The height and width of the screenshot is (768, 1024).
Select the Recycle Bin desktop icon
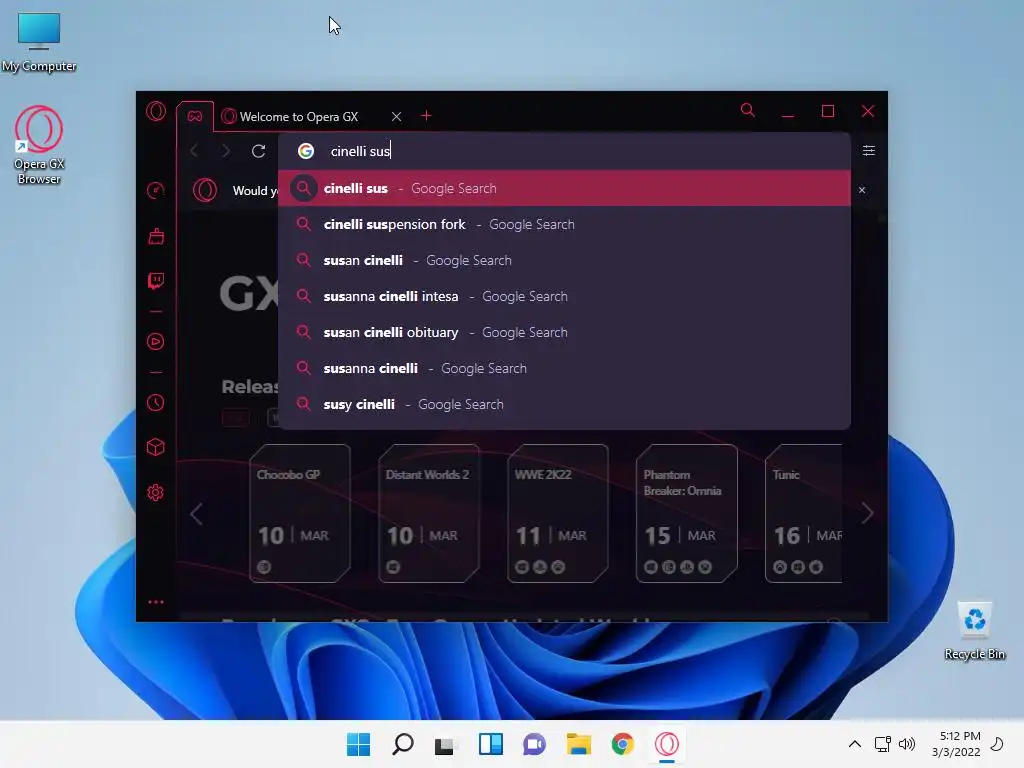[x=974, y=631]
